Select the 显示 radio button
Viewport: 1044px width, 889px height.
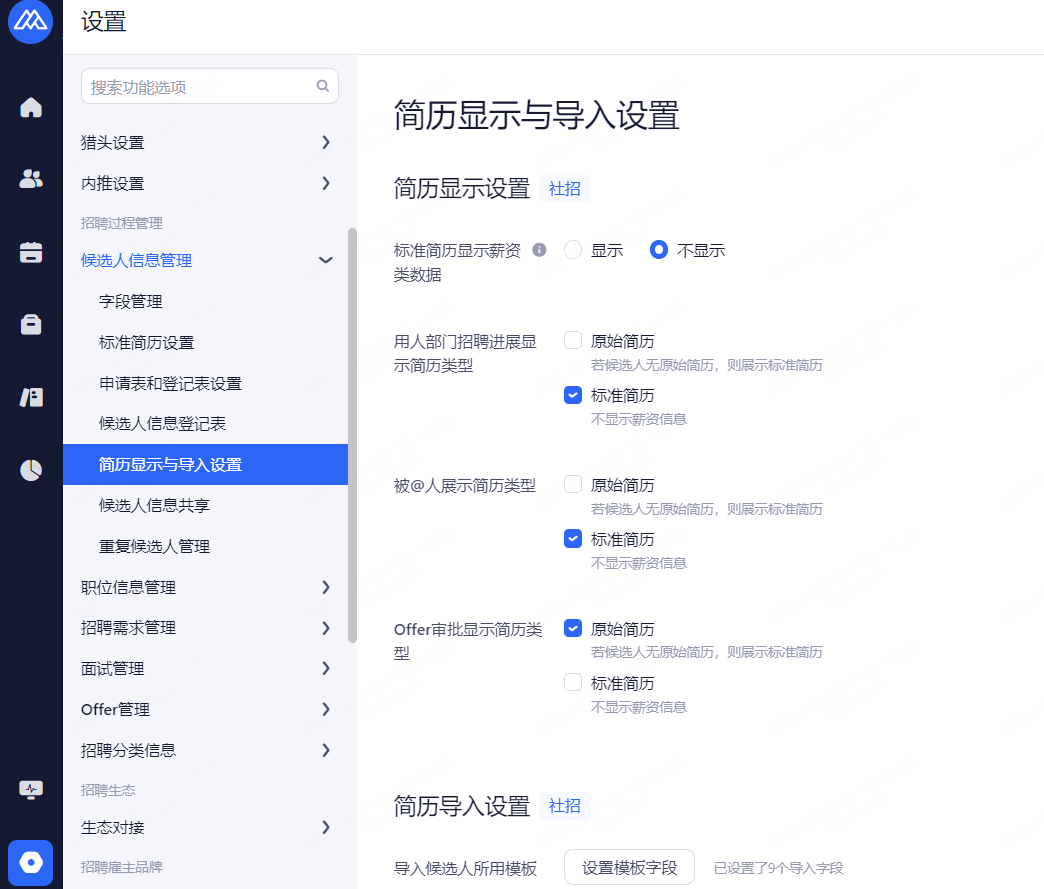point(573,250)
